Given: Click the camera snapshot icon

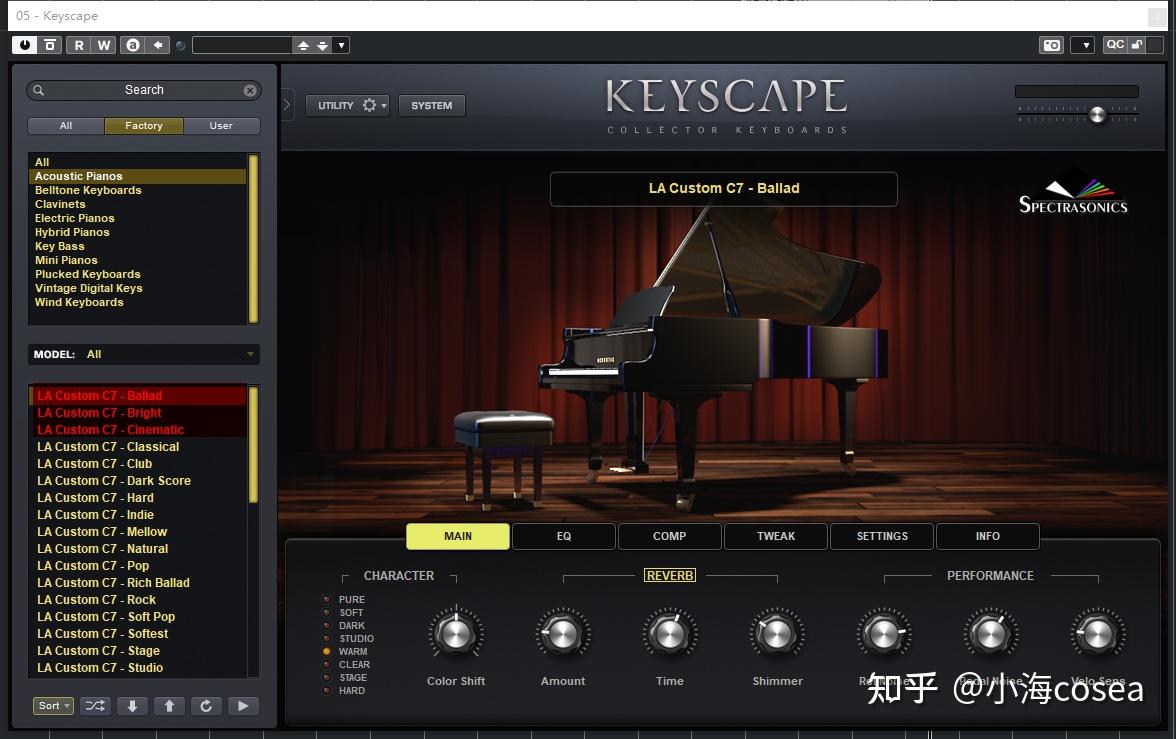Looking at the screenshot, I should click(1052, 45).
